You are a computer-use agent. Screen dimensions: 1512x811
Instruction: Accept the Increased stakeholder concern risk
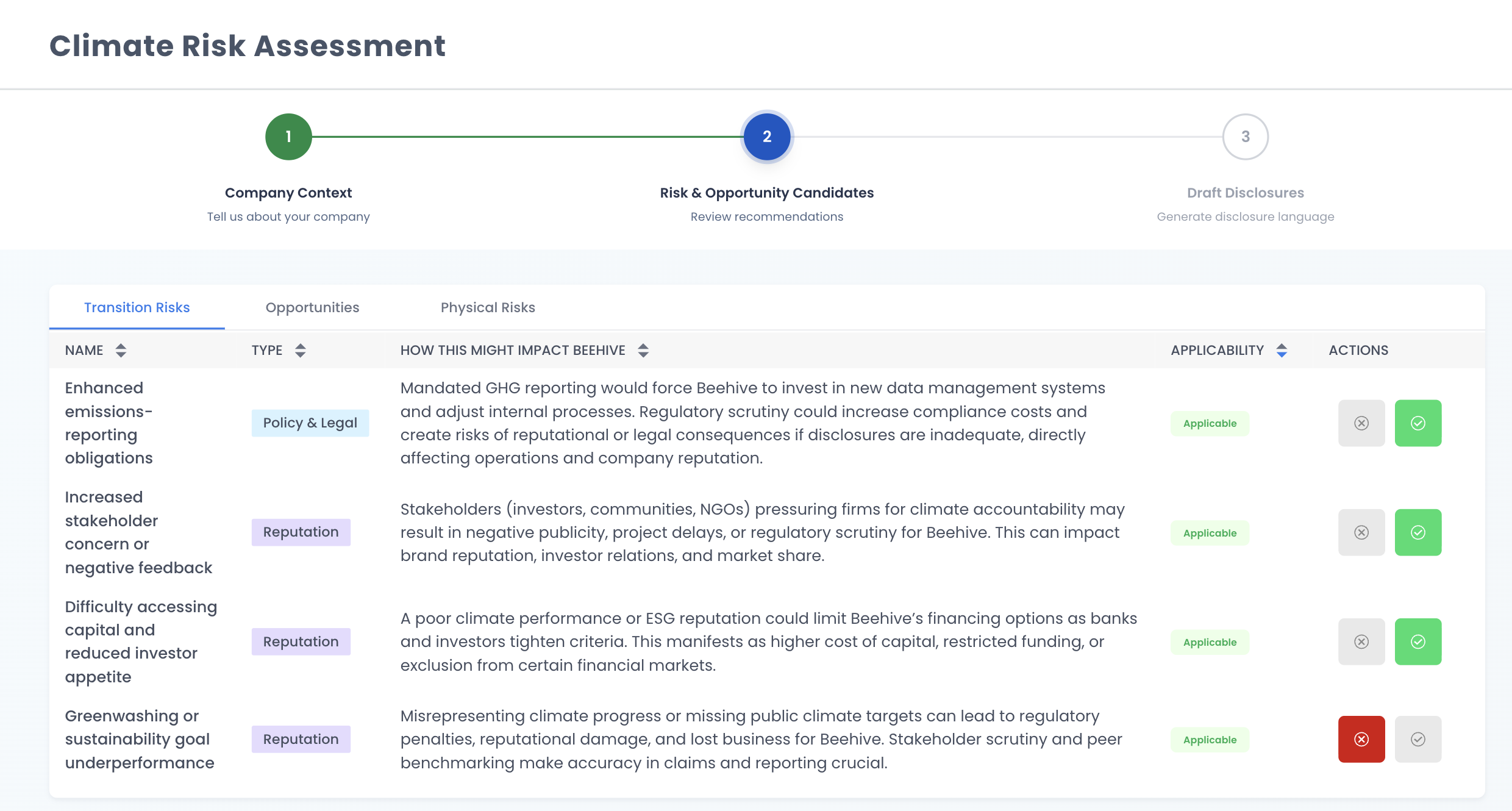(x=1417, y=532)
